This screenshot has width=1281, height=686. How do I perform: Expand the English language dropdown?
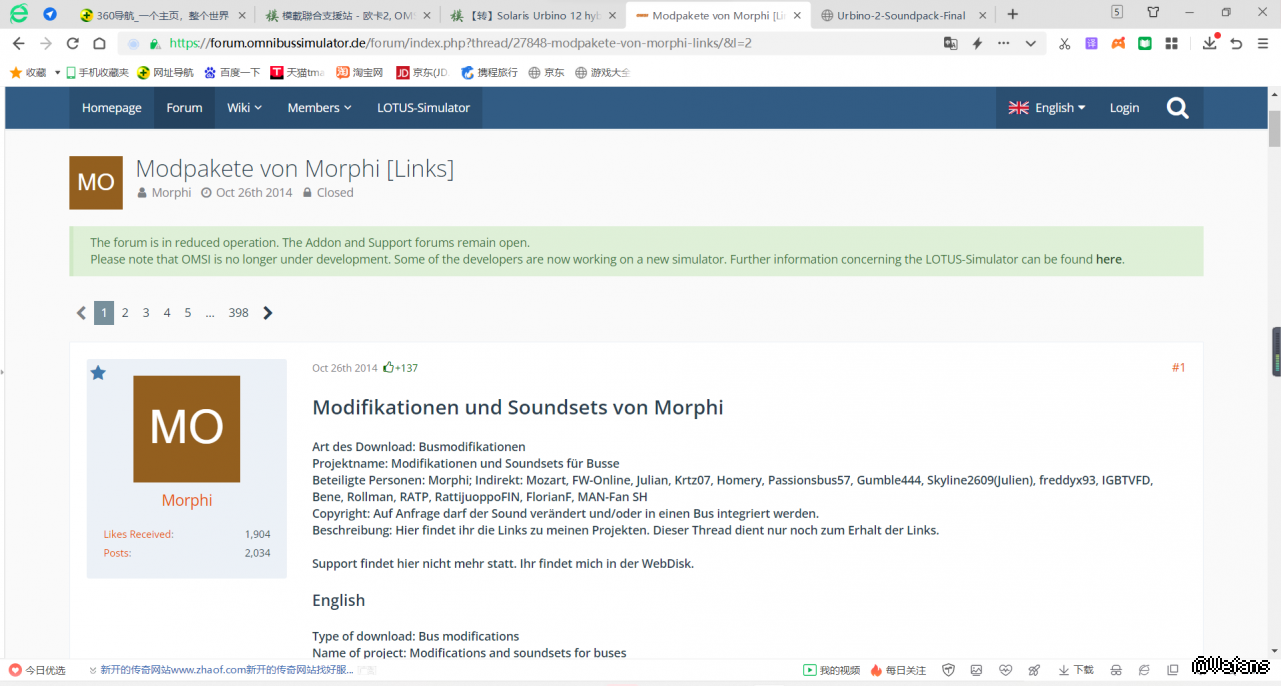[x=1046, y=108]
